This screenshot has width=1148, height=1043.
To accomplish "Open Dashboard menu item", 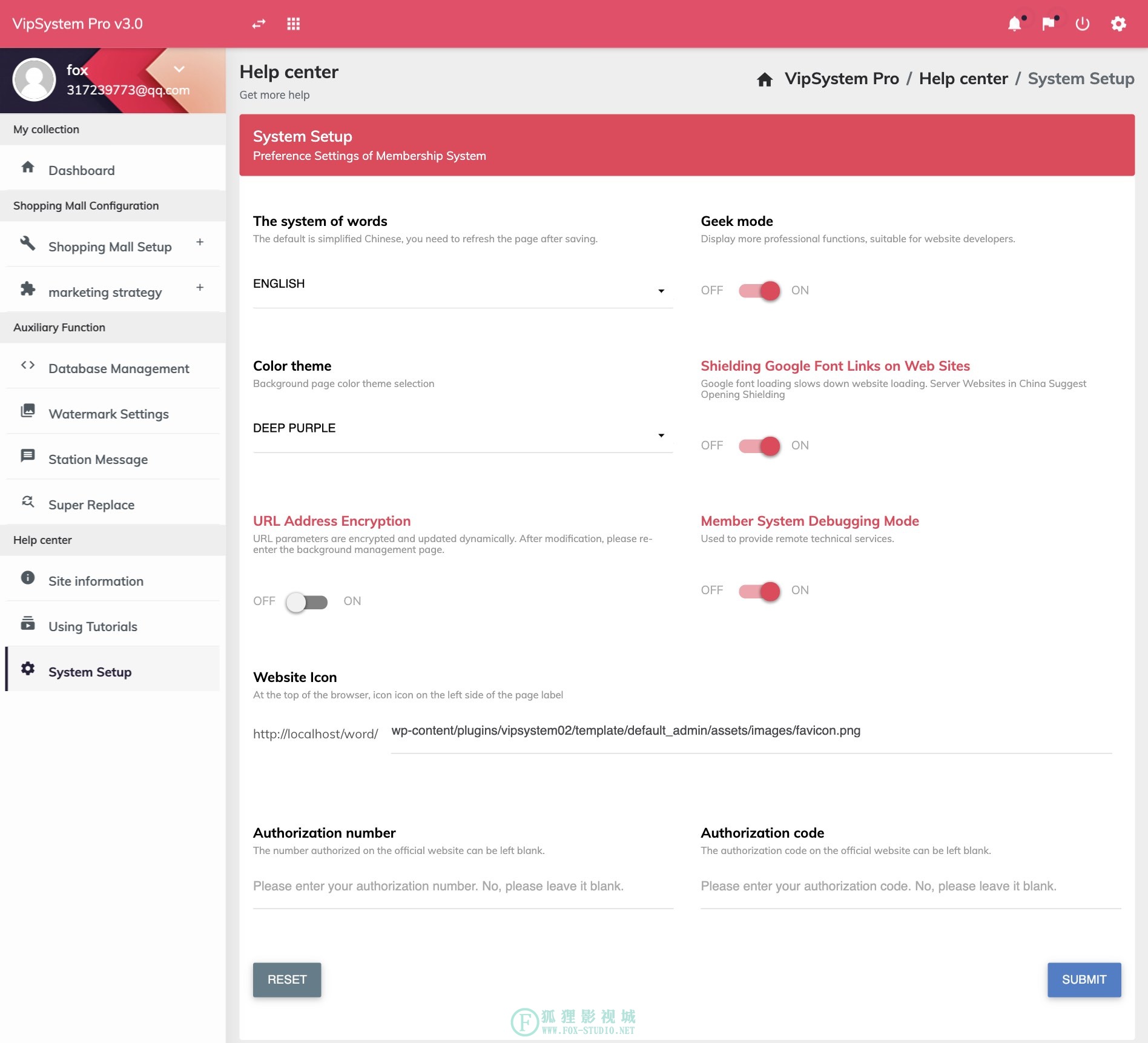I will 113,168.
